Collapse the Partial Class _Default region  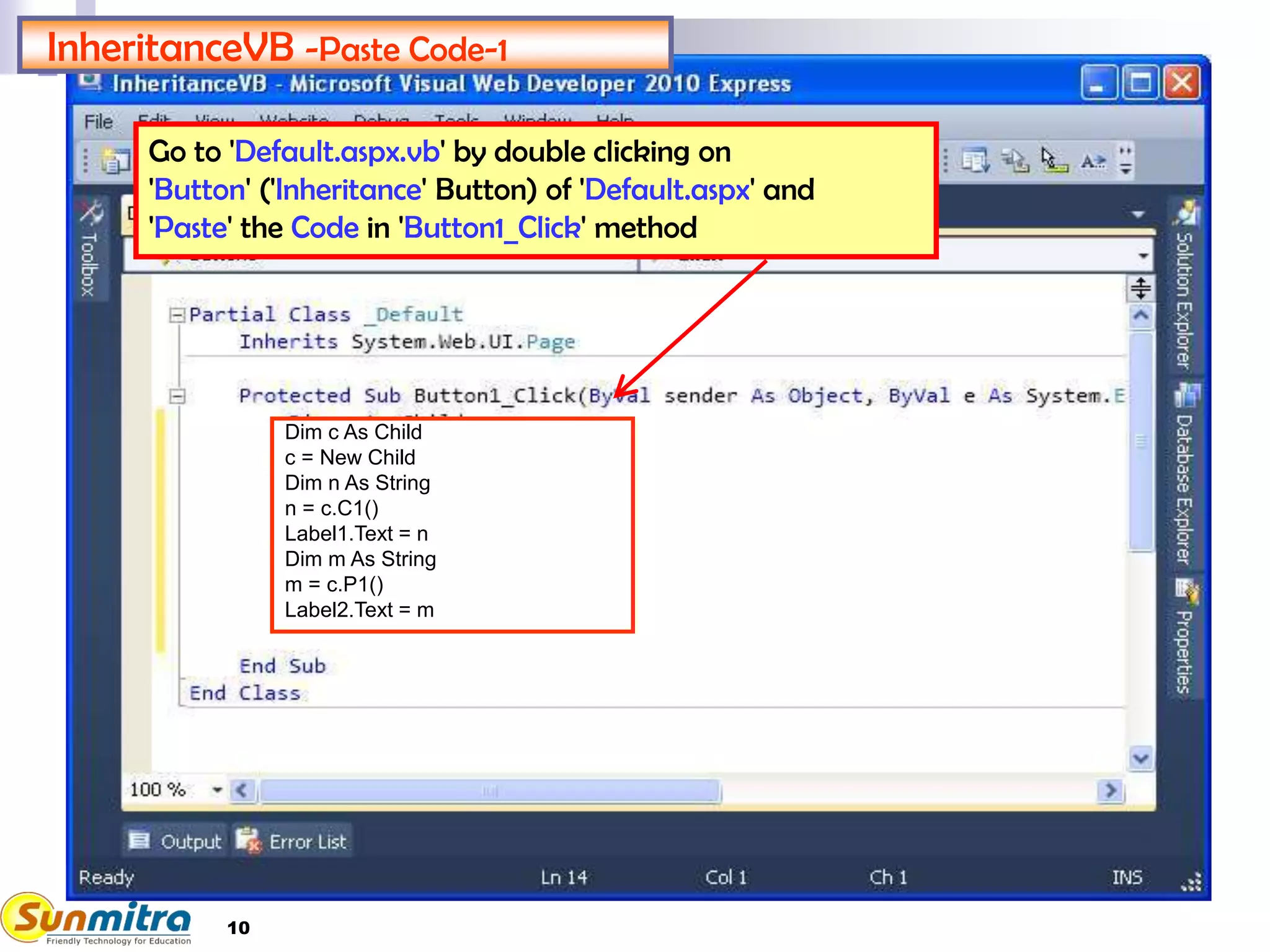coord(177,315)
